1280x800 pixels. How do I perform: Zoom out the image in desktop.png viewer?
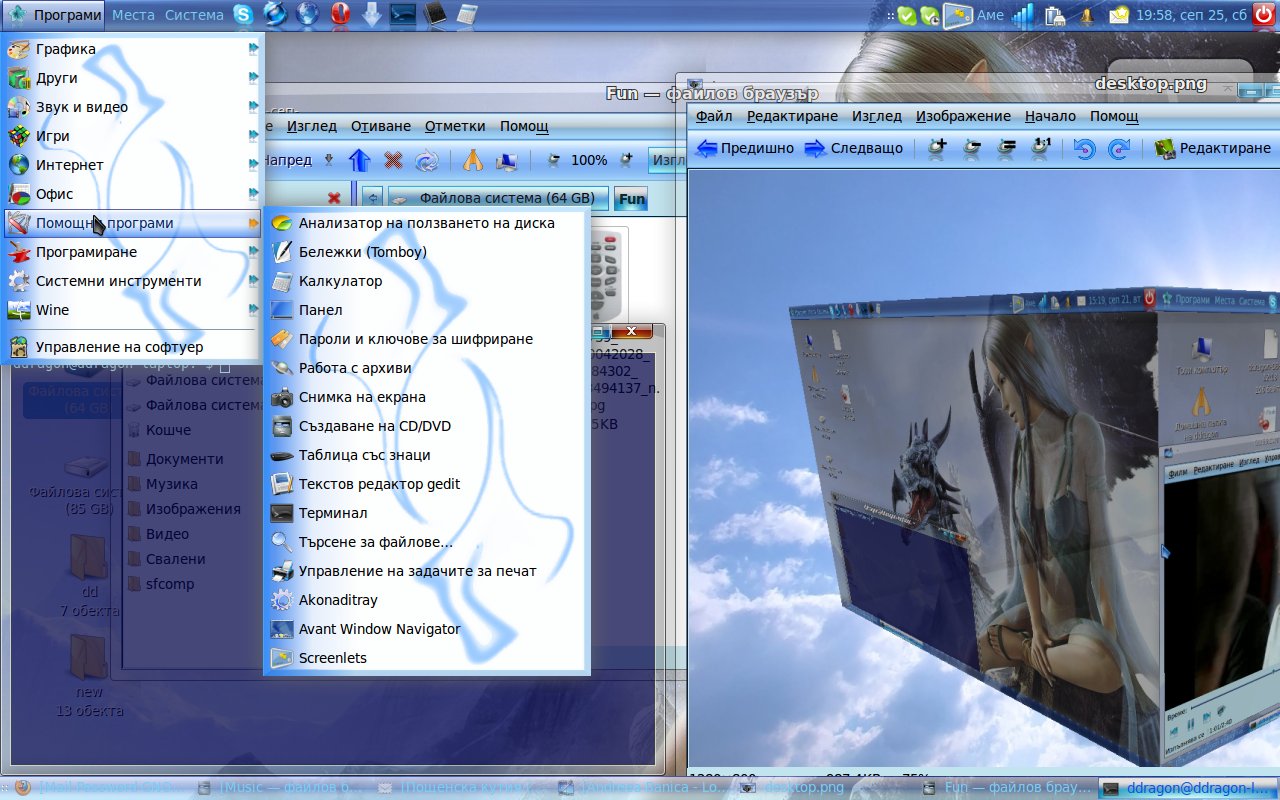pyautogui.click(x=972, y=148)
